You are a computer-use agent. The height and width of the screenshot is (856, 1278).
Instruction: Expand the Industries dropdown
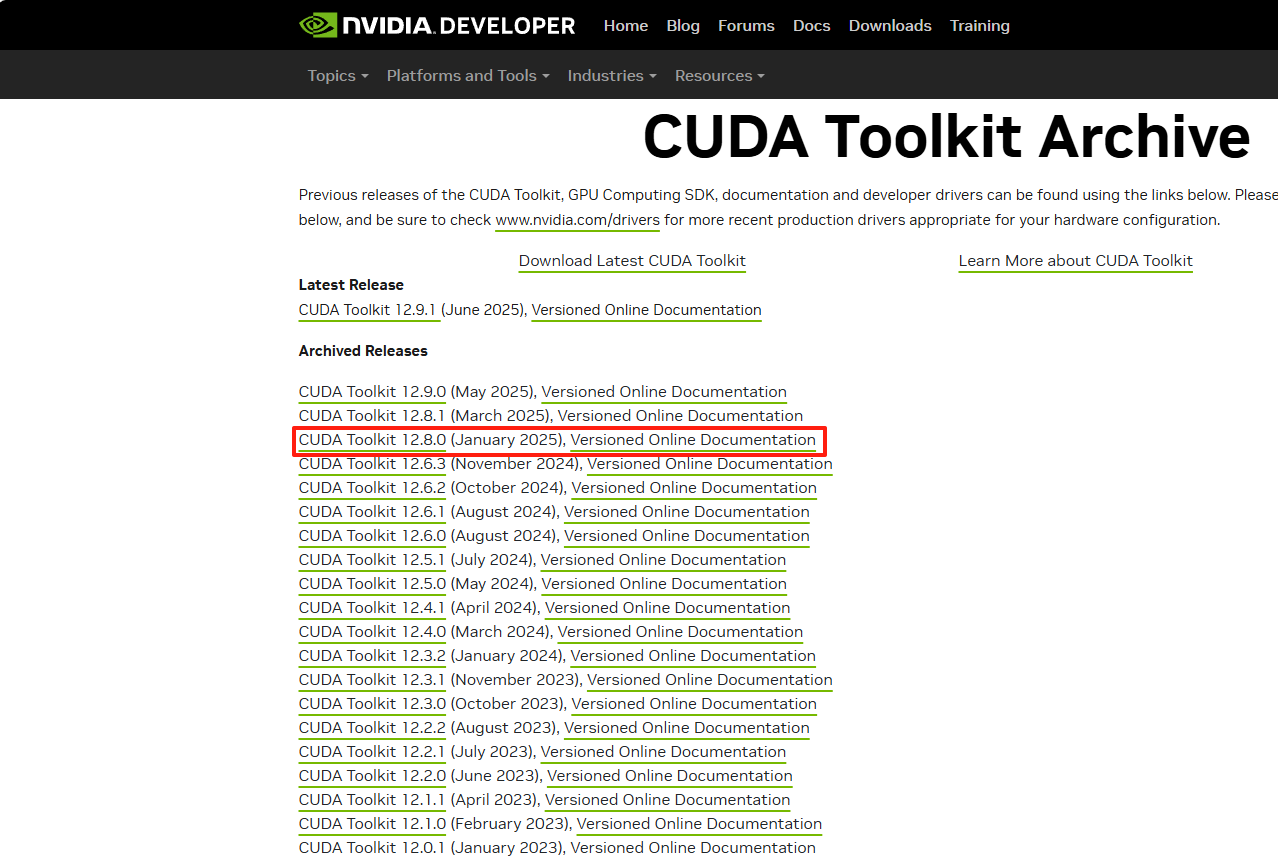(x=612, y=76)
